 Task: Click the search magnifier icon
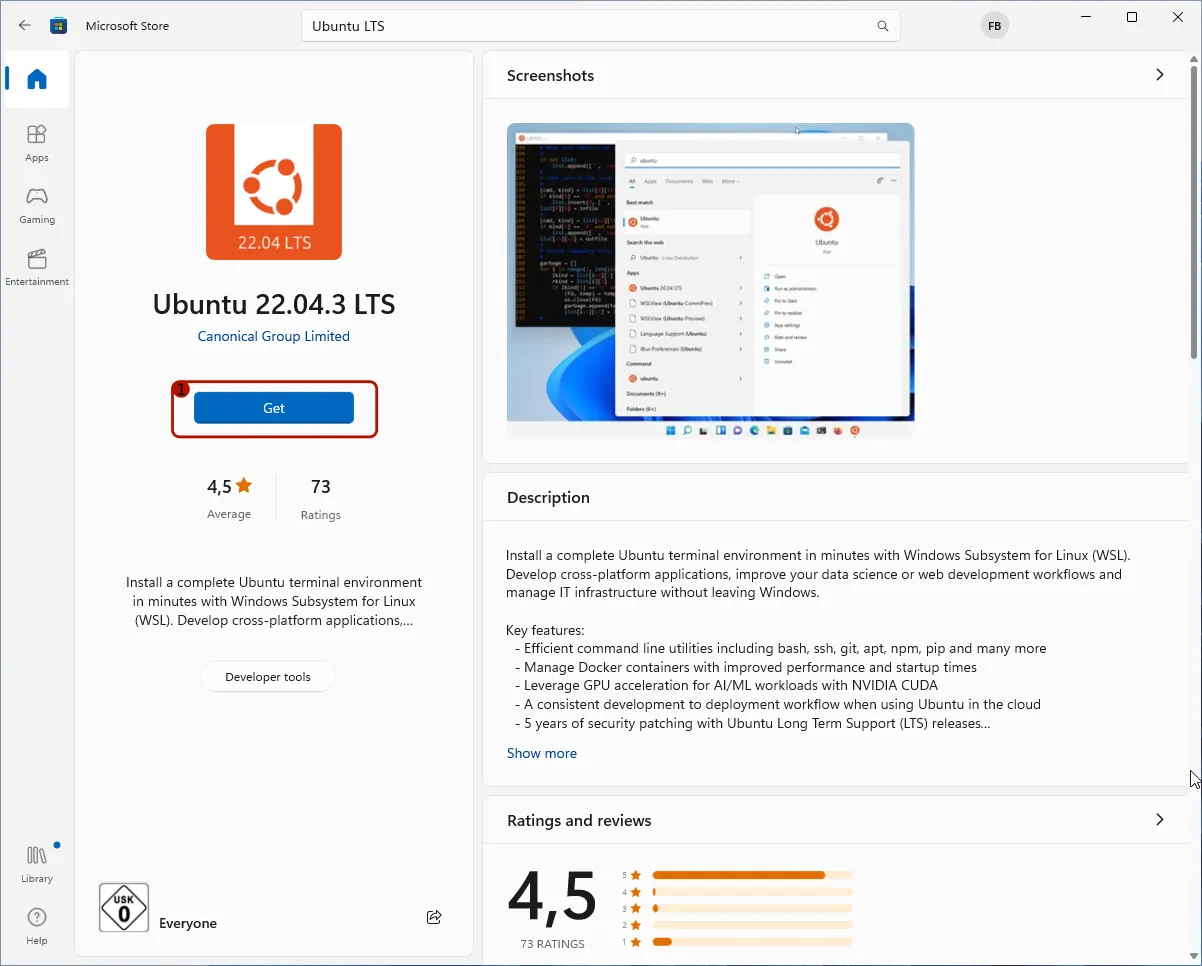[x=881, y=26]
